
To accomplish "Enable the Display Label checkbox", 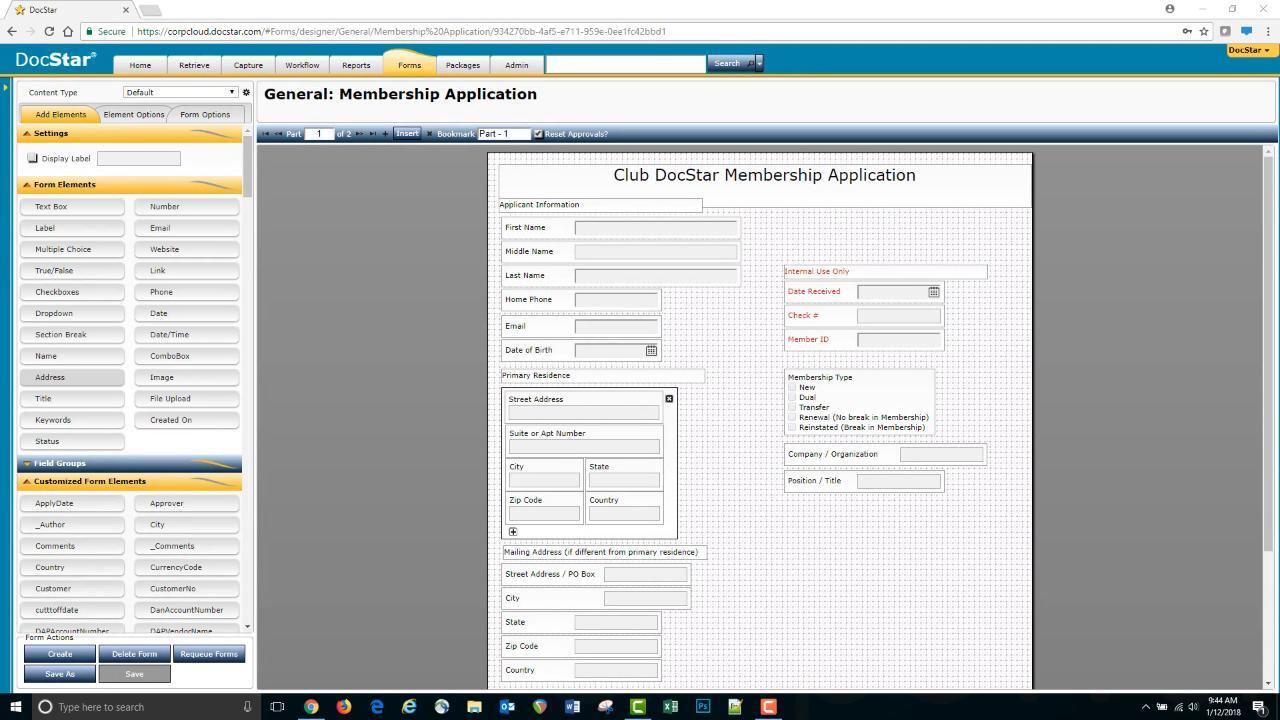I will coord(32,158).
